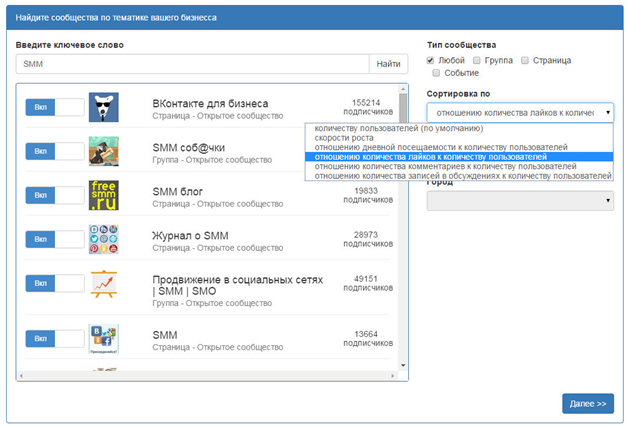The image size is (628, 427).
Task: Open SMM соб@чки community title
Action: coord(189,148)
